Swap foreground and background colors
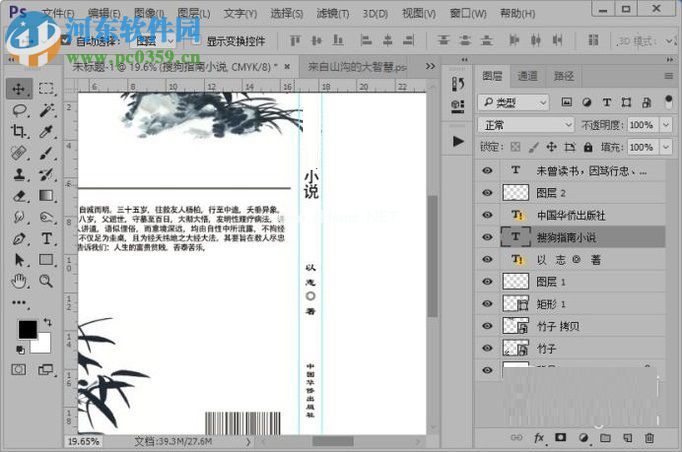 (47, 322)
